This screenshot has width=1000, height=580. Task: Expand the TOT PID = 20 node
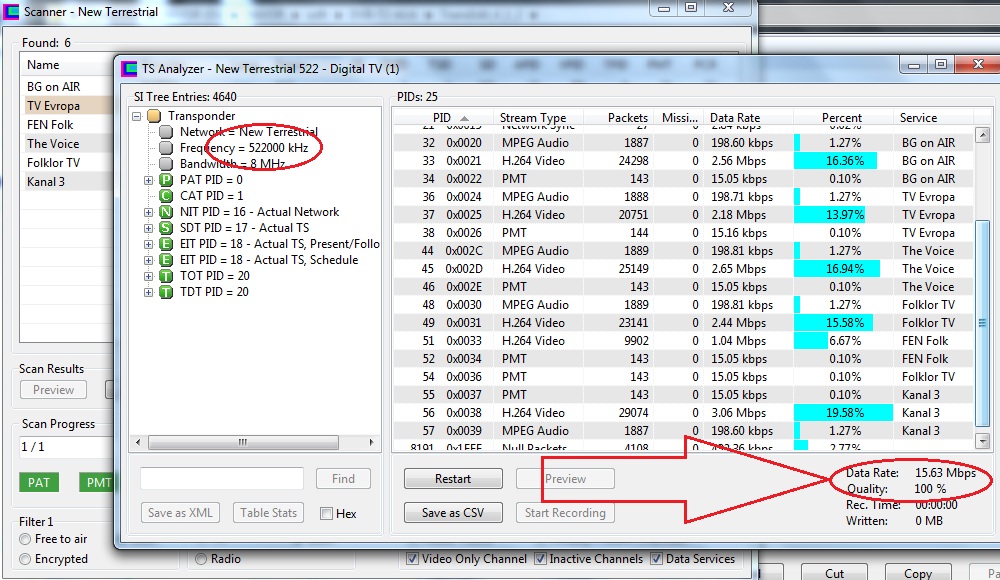coord(149,276)
